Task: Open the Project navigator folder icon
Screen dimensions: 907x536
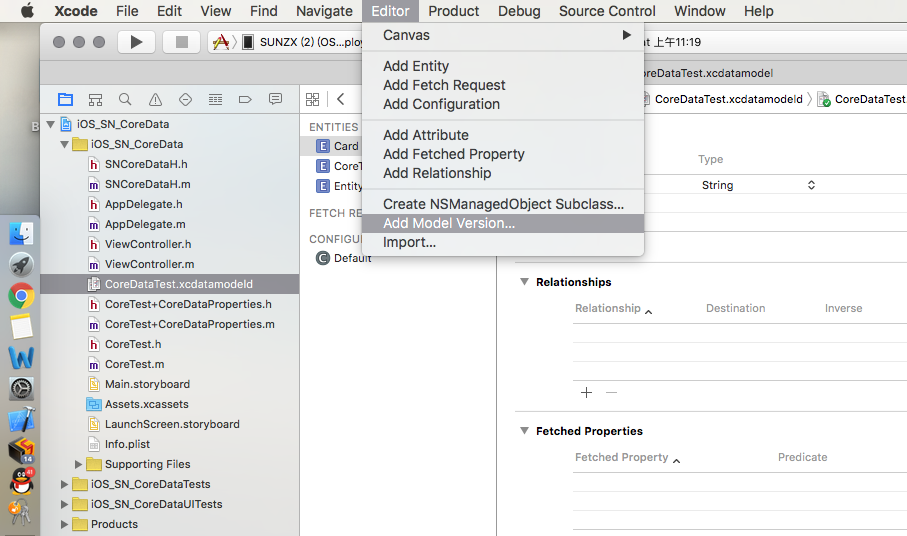Action: [65, 99]
